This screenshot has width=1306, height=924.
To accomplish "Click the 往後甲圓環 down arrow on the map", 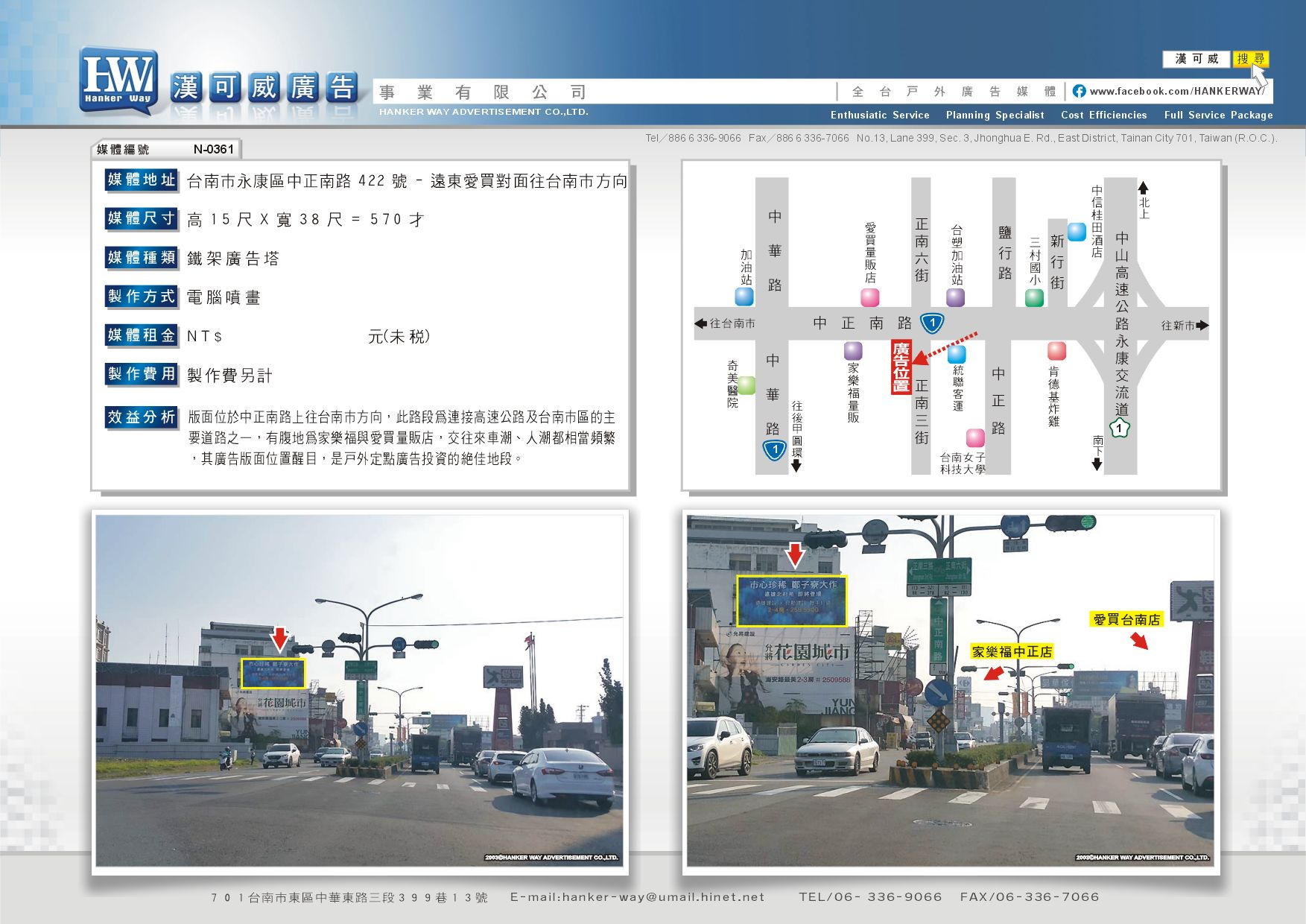I will pos(796,466).
